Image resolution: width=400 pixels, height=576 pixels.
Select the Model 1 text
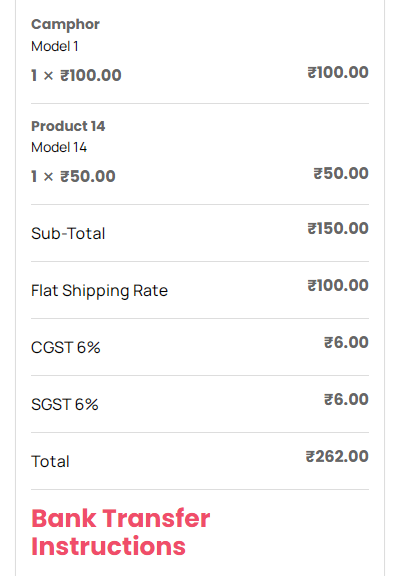coord(54,46)
